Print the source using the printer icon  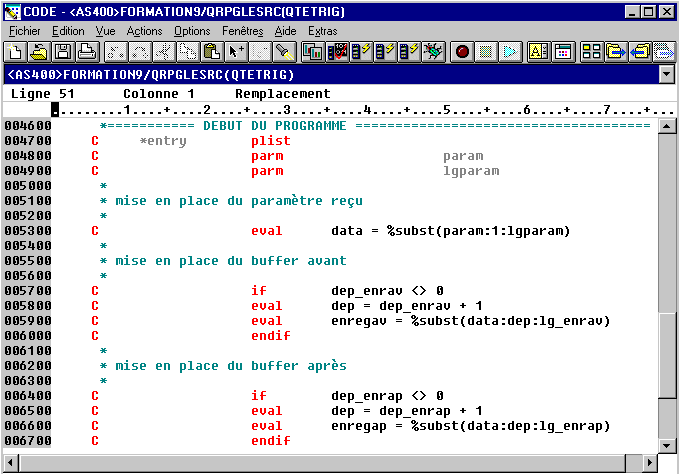click(x=87, y=51)
